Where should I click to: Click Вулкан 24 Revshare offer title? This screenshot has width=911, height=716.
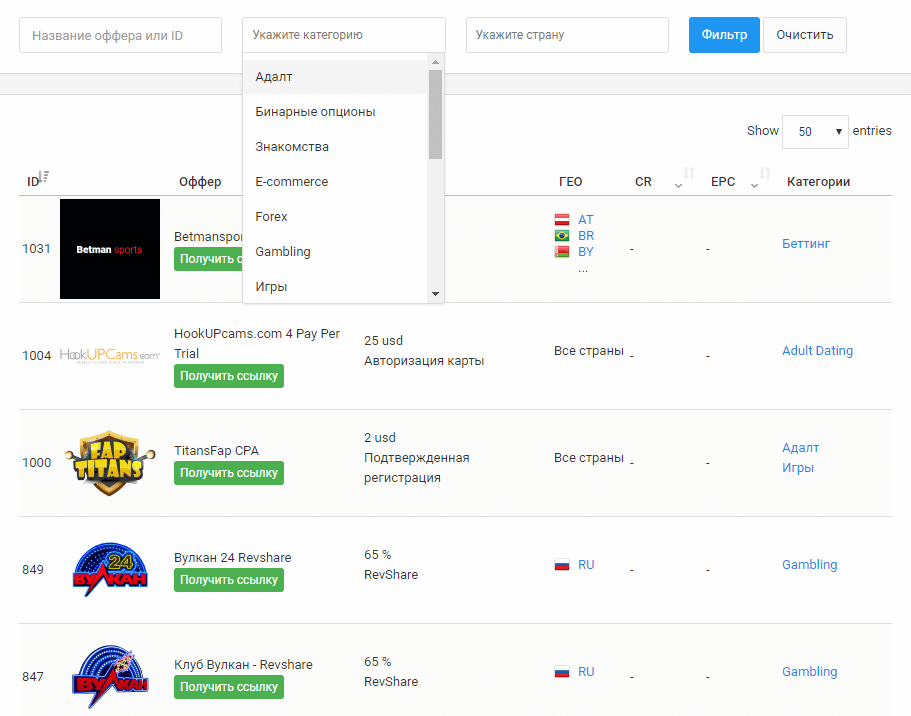pyautogui.click(x=232, y=557)
